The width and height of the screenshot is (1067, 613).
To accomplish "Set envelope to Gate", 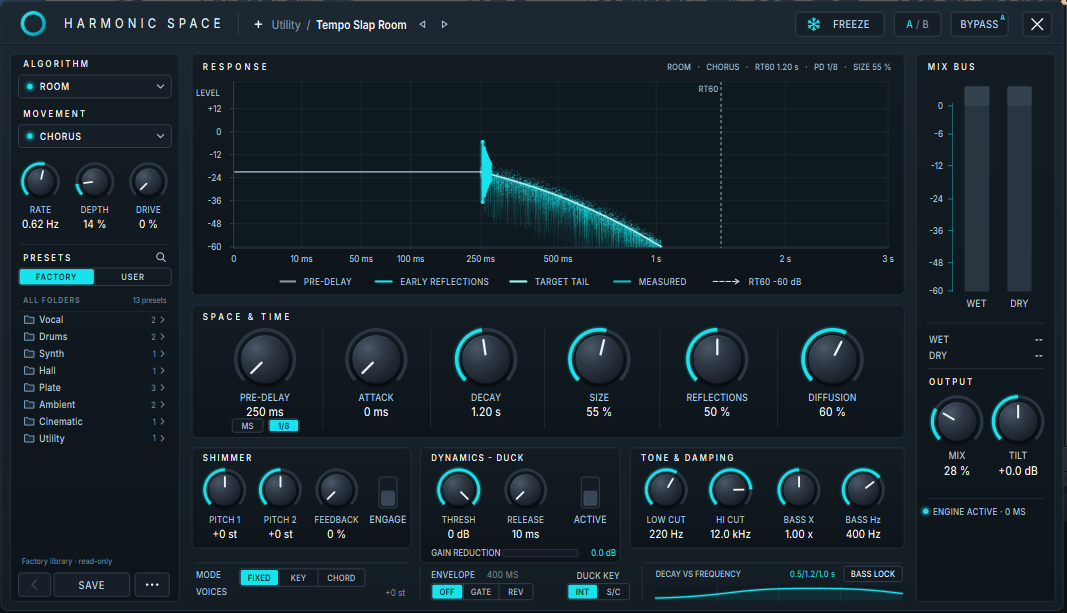I will [x=480, y=592].
